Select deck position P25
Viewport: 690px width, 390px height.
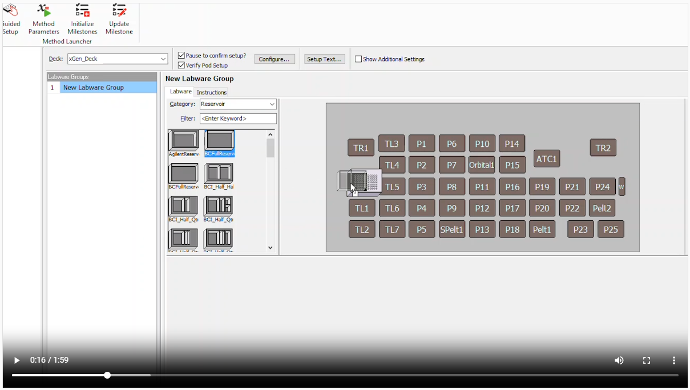click(x=611, y=229)
